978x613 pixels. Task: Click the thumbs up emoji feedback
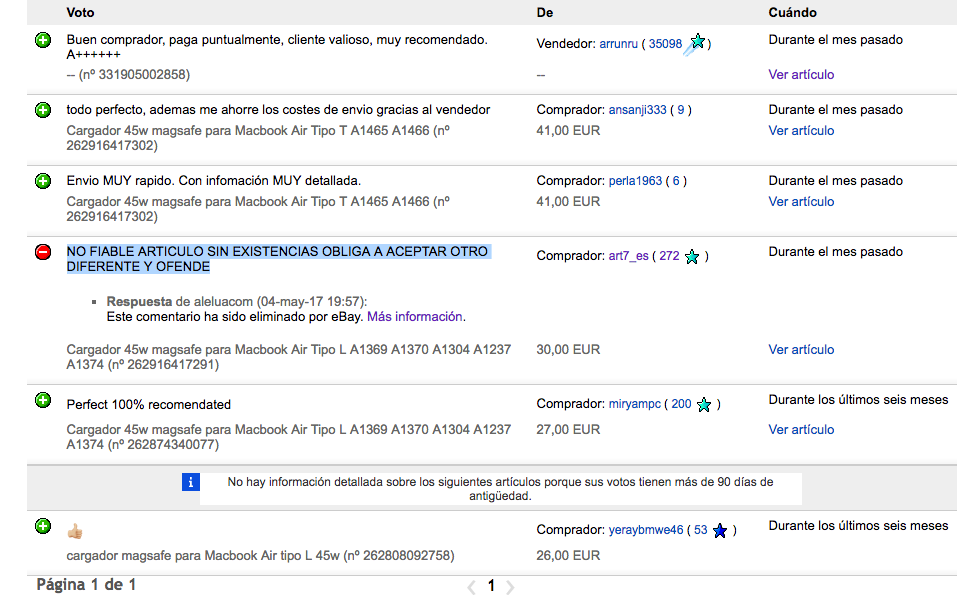tap(75, 530)
